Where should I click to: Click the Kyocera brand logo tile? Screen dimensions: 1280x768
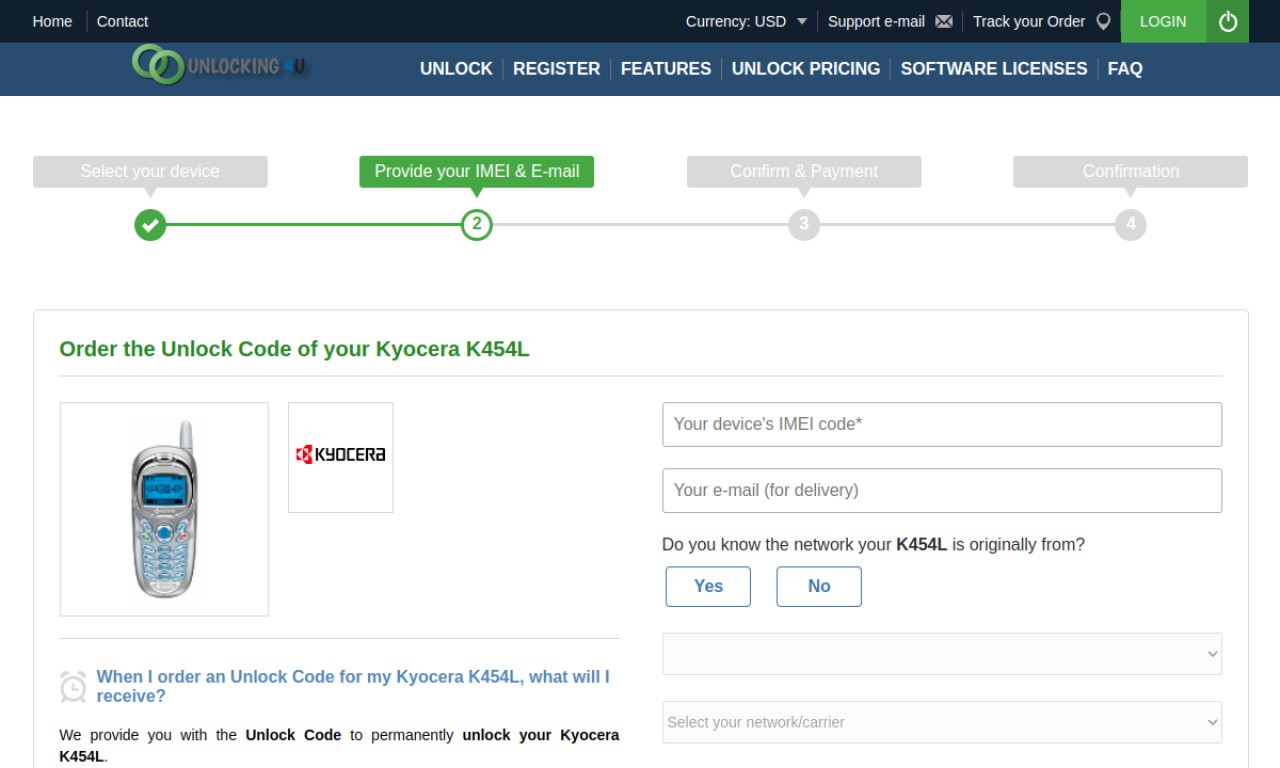click(341, 457)
